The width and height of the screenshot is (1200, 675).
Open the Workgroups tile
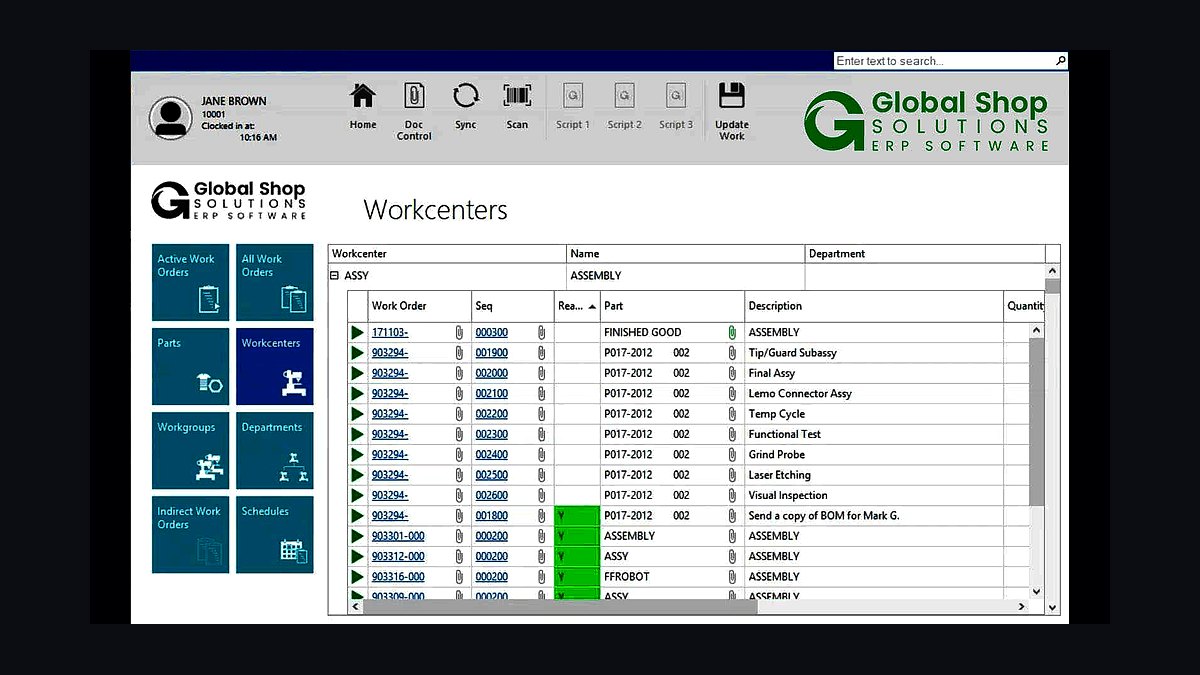190,450
